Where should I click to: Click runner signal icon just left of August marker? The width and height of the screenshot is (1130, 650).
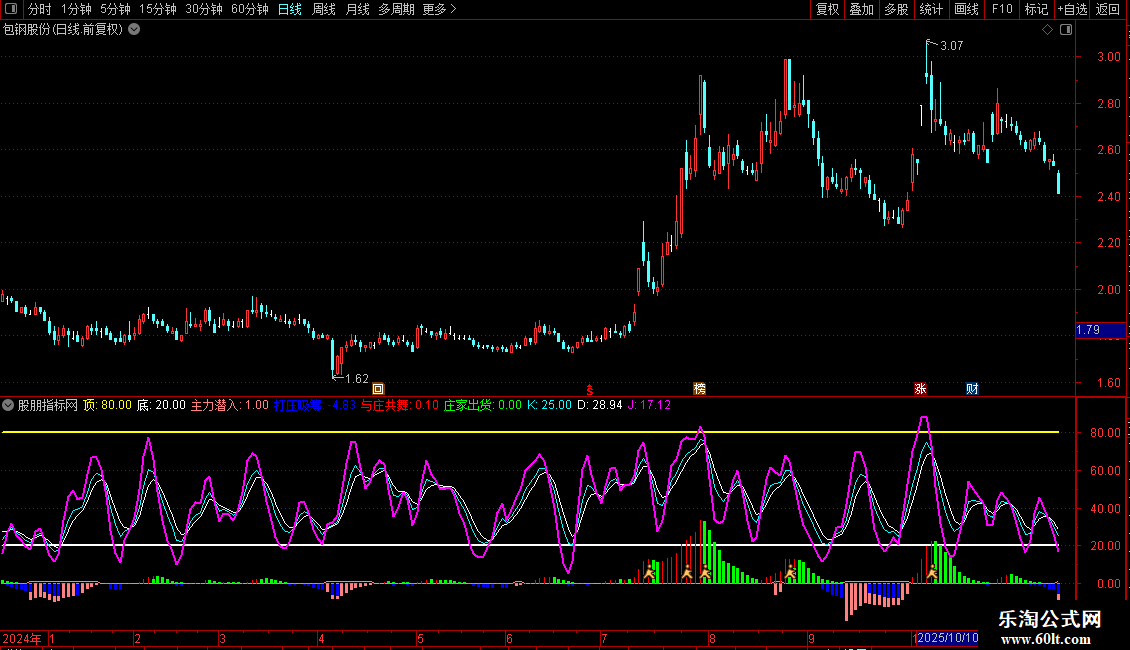coord(687,573)
